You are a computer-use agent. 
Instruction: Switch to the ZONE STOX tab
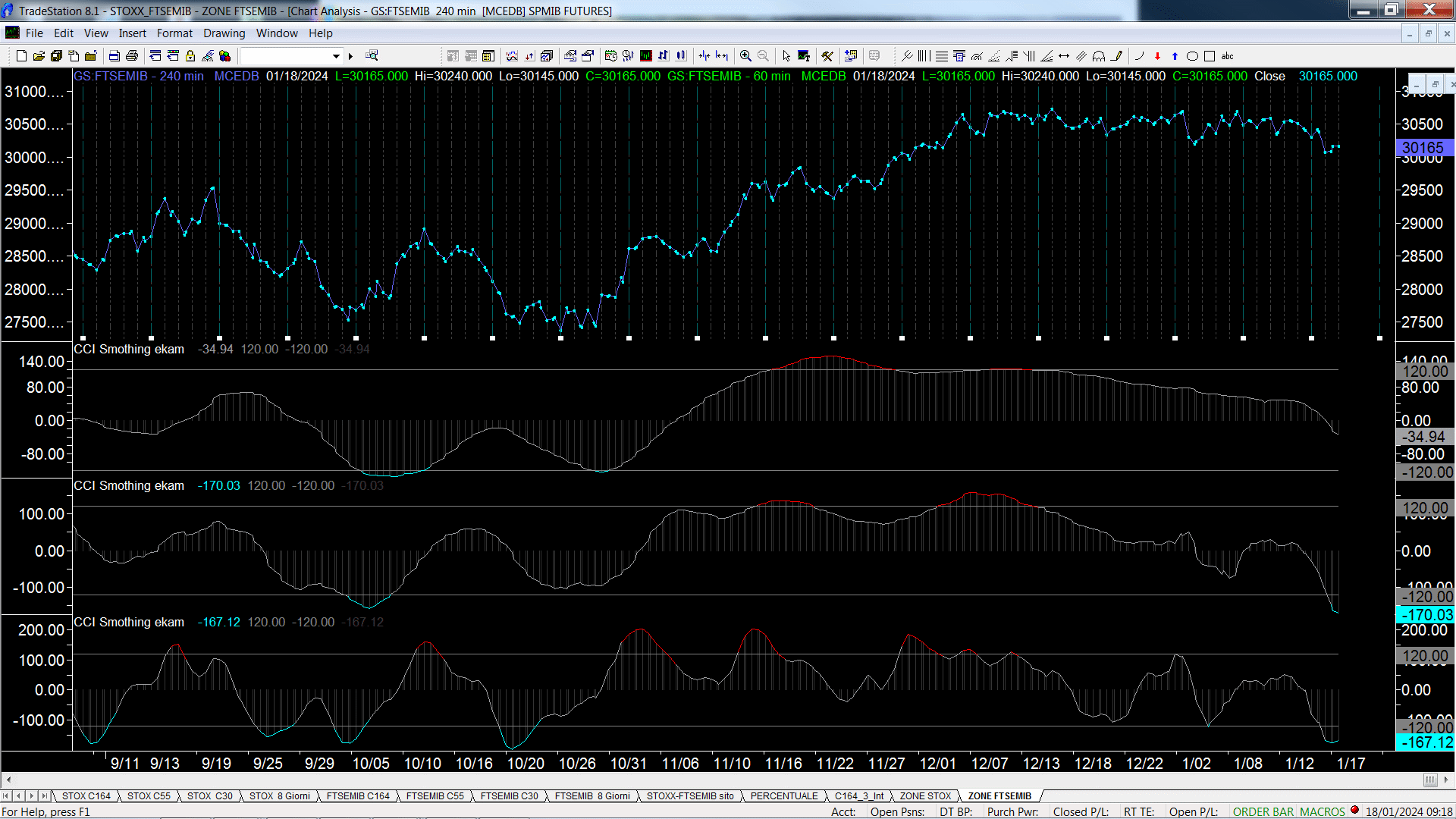point(925,796)
